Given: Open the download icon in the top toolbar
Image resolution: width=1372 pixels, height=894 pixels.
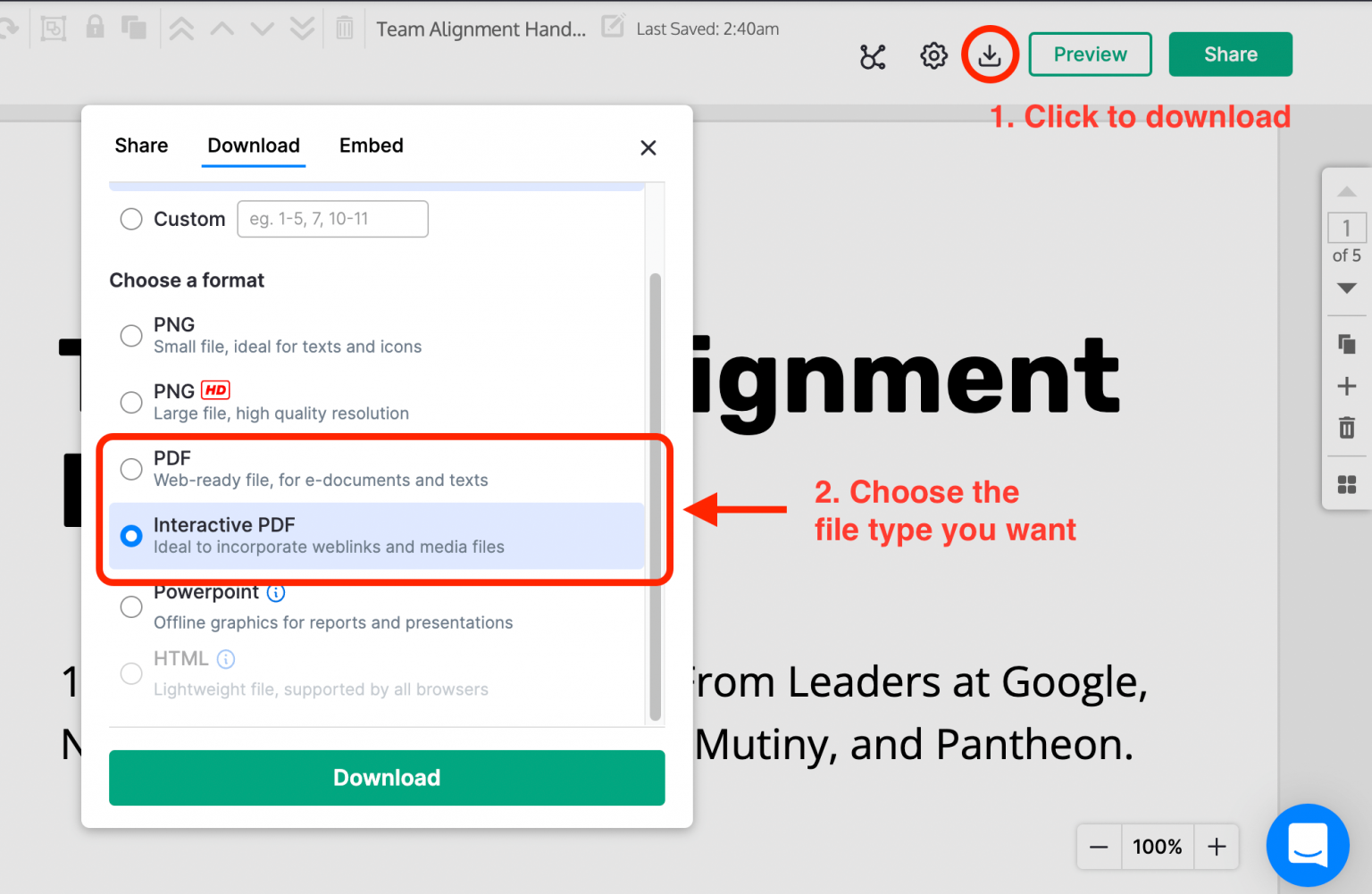Looking at the screenshot, I should click(x=990, y=54).
